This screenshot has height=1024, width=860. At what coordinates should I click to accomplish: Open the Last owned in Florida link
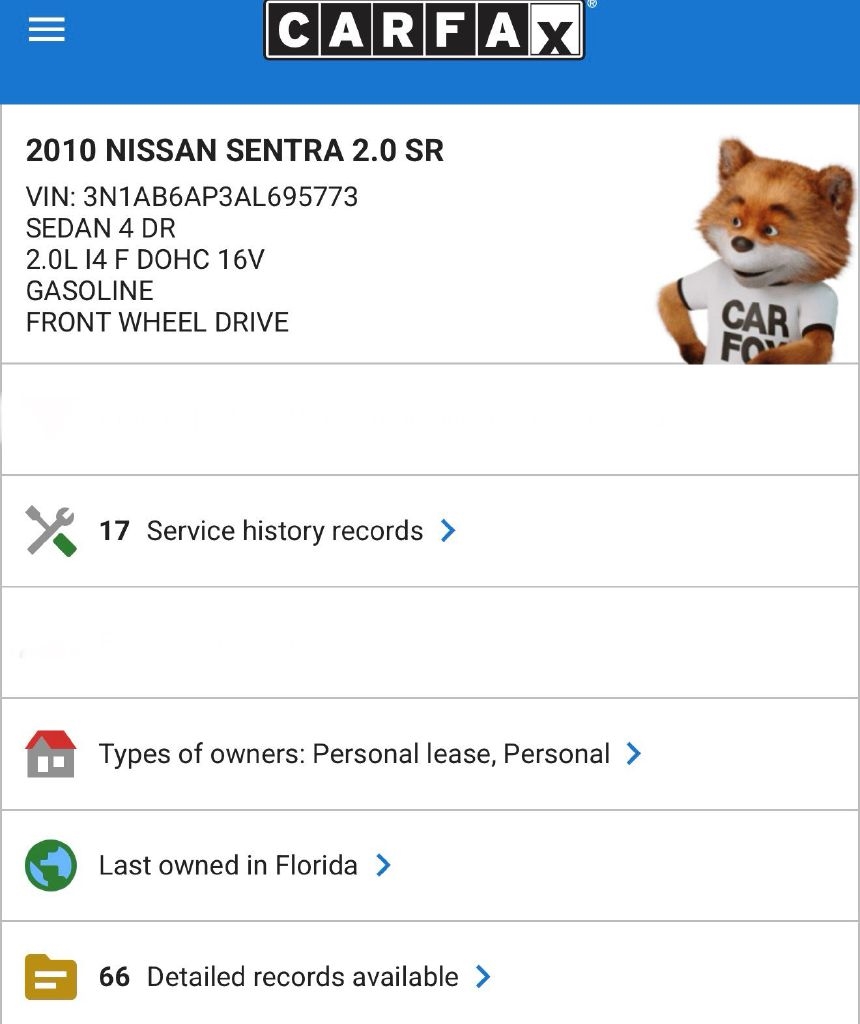[x=228, y=865]
